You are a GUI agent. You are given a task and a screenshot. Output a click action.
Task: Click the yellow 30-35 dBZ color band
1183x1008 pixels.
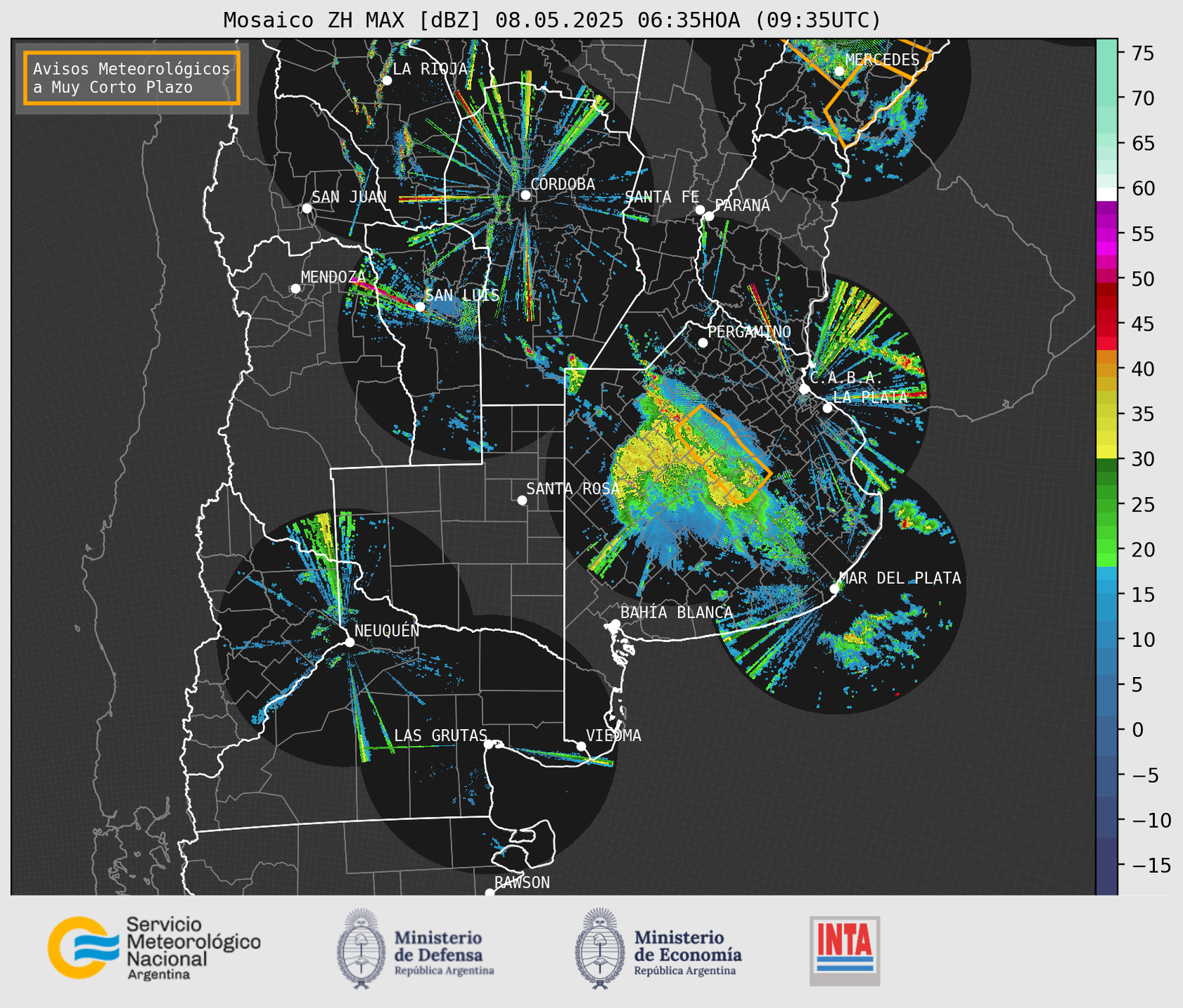pyautogui.click(x=1107, y=436)
